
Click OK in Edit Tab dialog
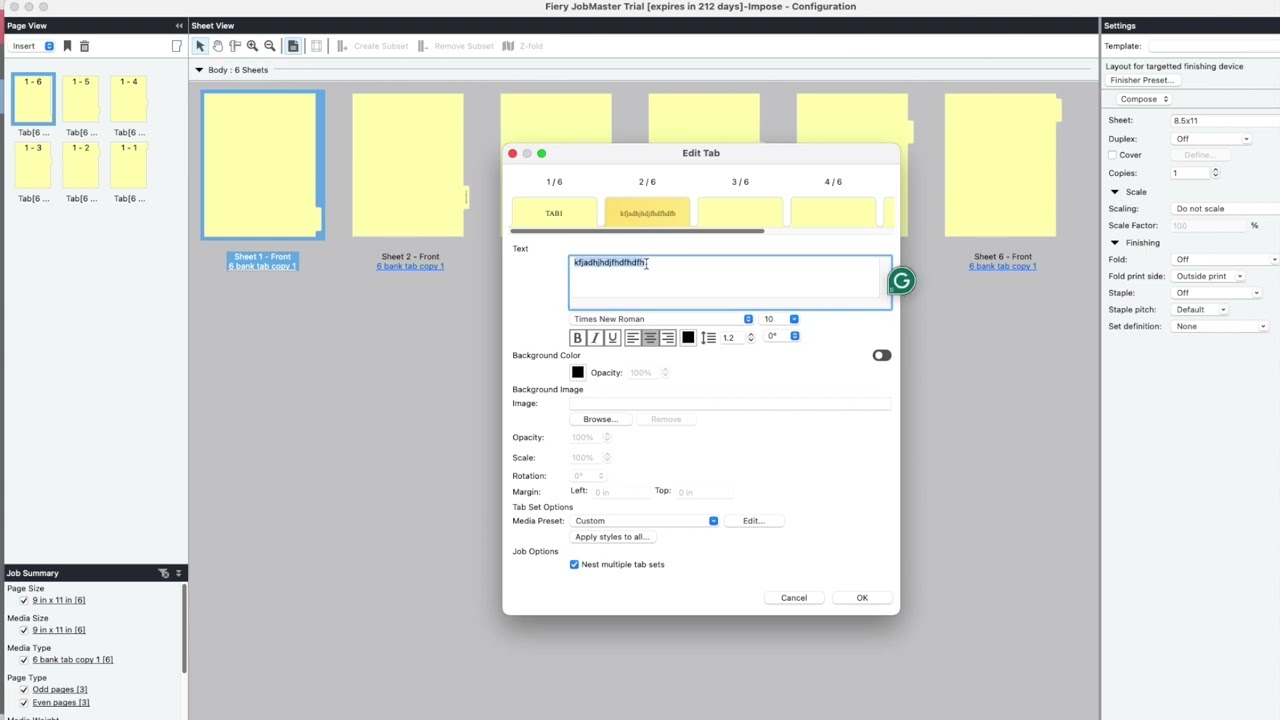[862, 598]
